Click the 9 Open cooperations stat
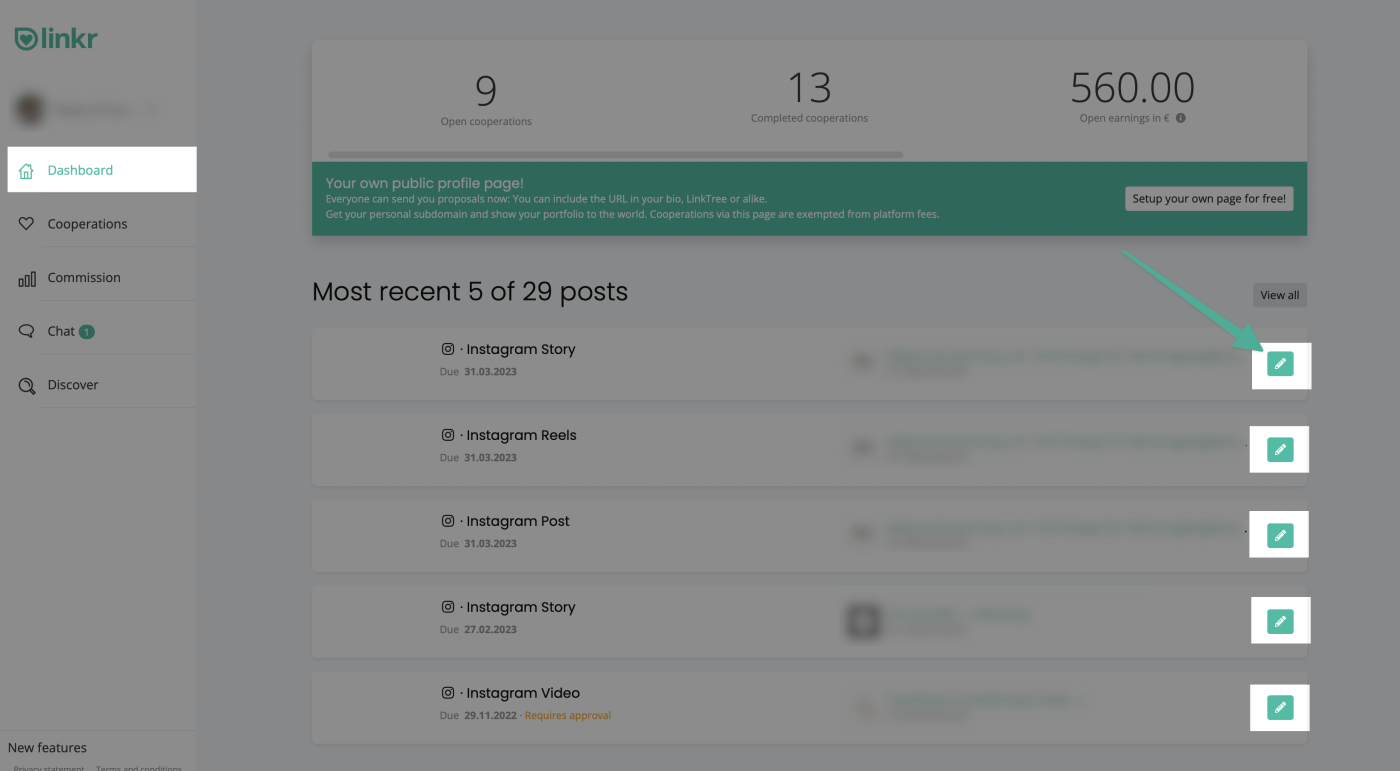1400x771 pixels. tap(486, 99)
